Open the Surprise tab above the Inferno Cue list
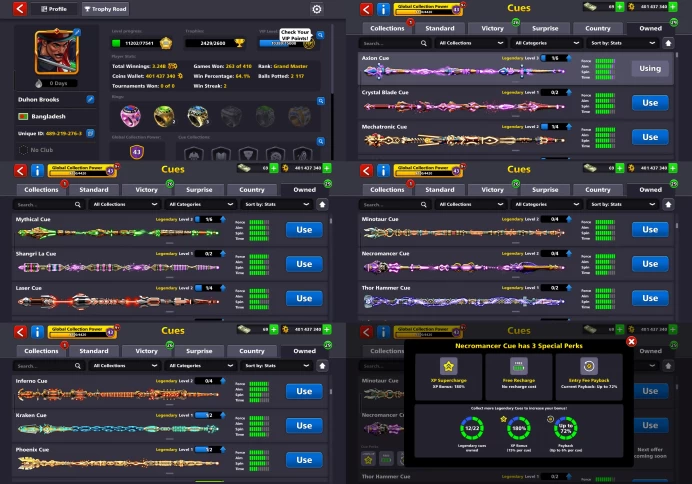The height and width of the screenshot is (484, 692). click(x=199, y=351)
